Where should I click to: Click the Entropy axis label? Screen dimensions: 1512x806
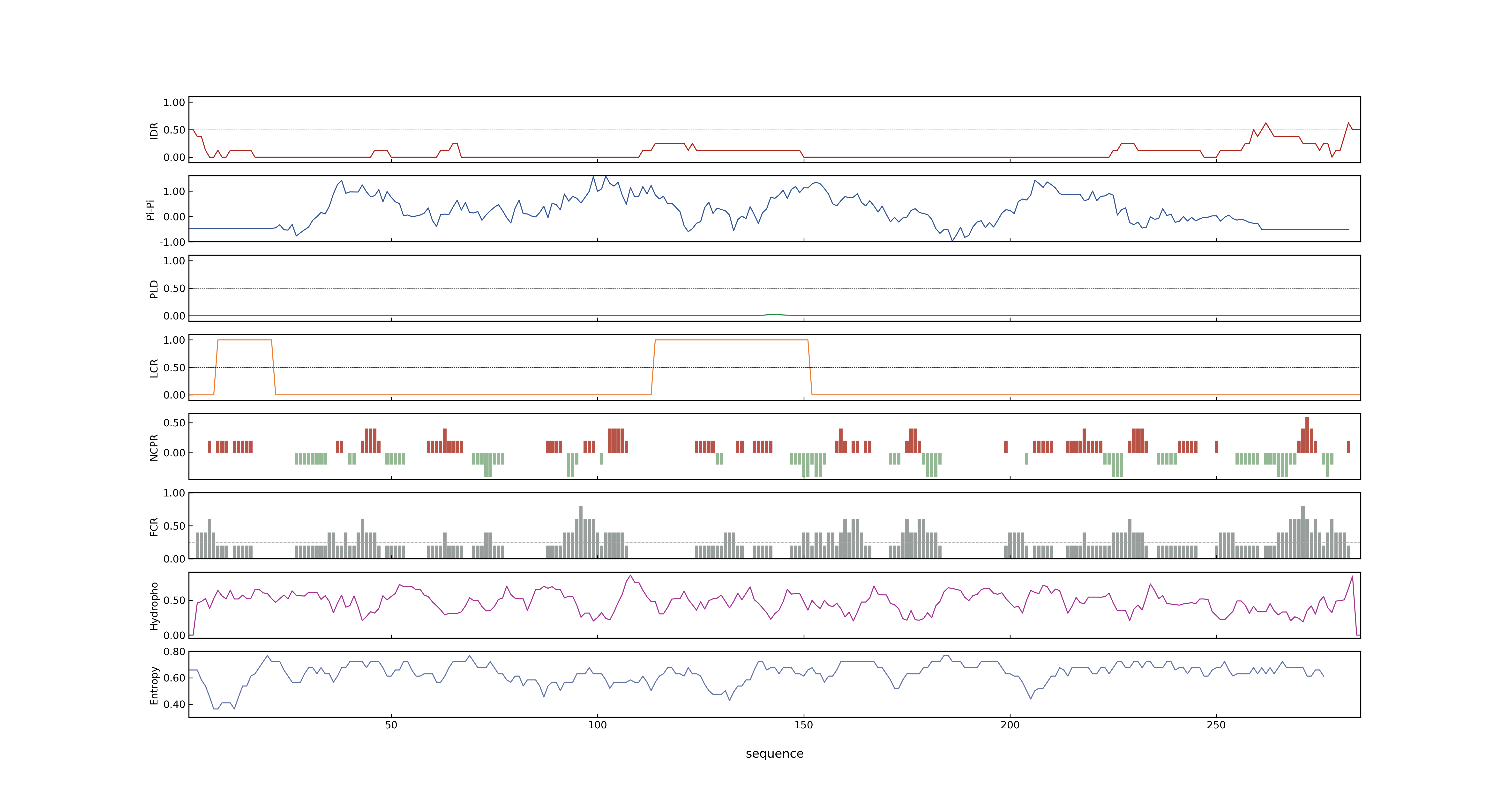pyautogui.click(x=154, y=685)
